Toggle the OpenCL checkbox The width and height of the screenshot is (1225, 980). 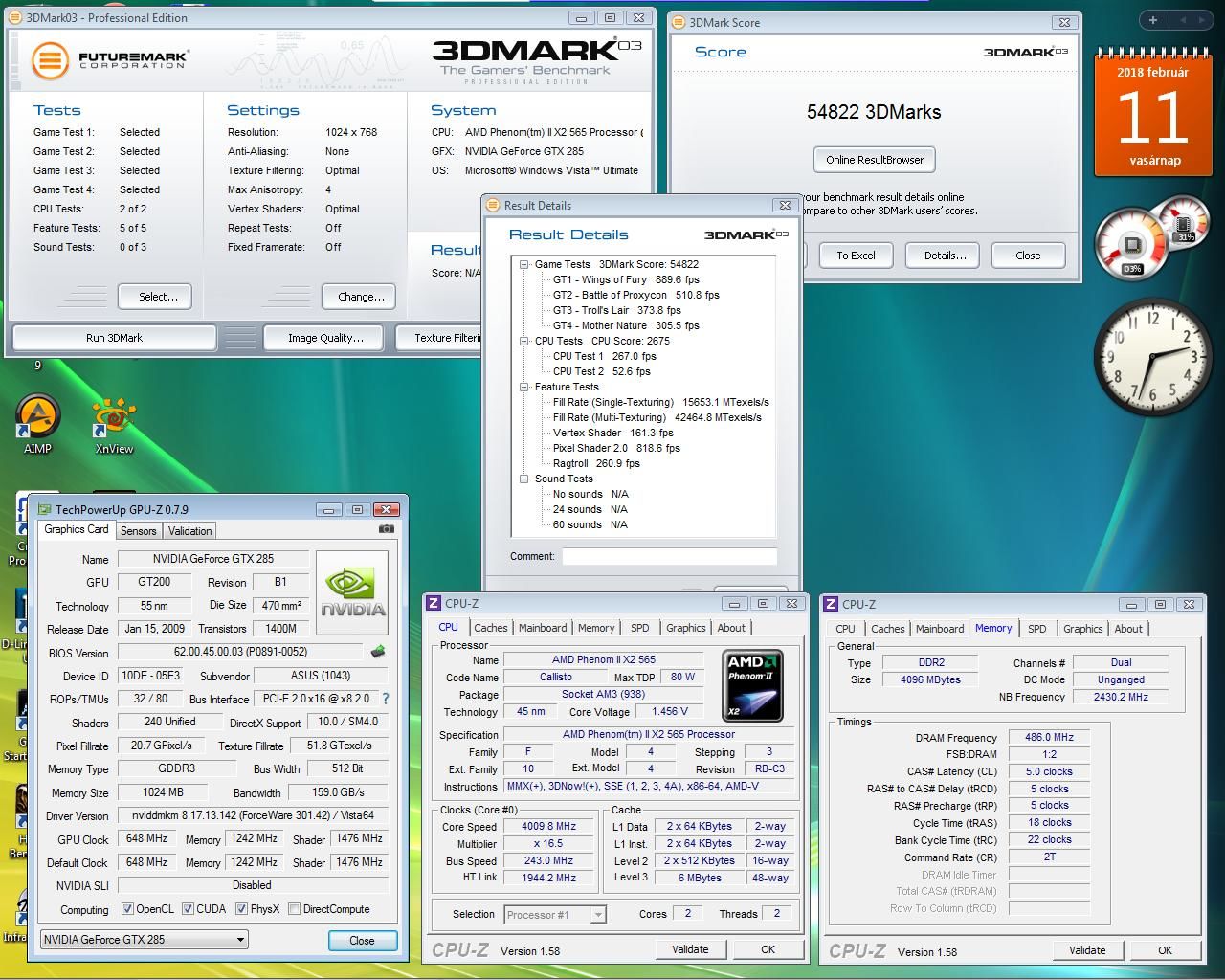tap(128, 909)
